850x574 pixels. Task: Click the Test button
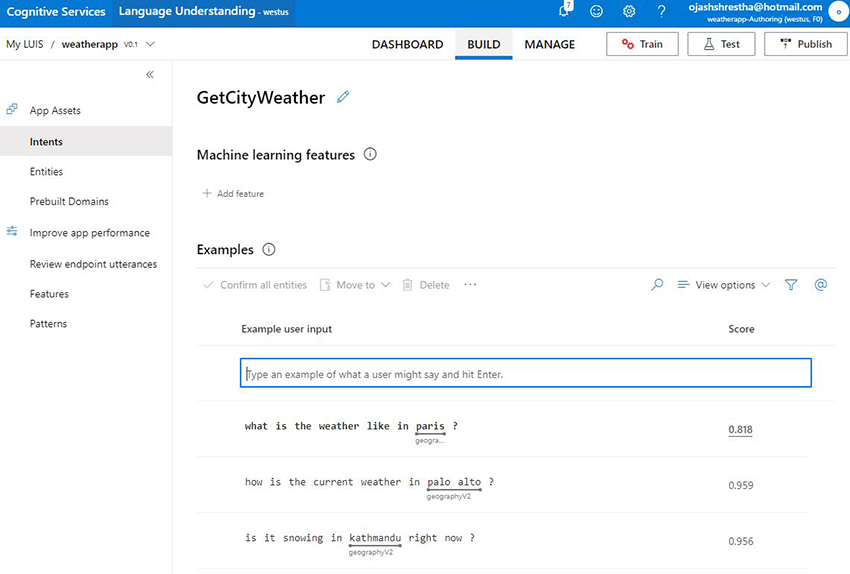coord(721,44)
